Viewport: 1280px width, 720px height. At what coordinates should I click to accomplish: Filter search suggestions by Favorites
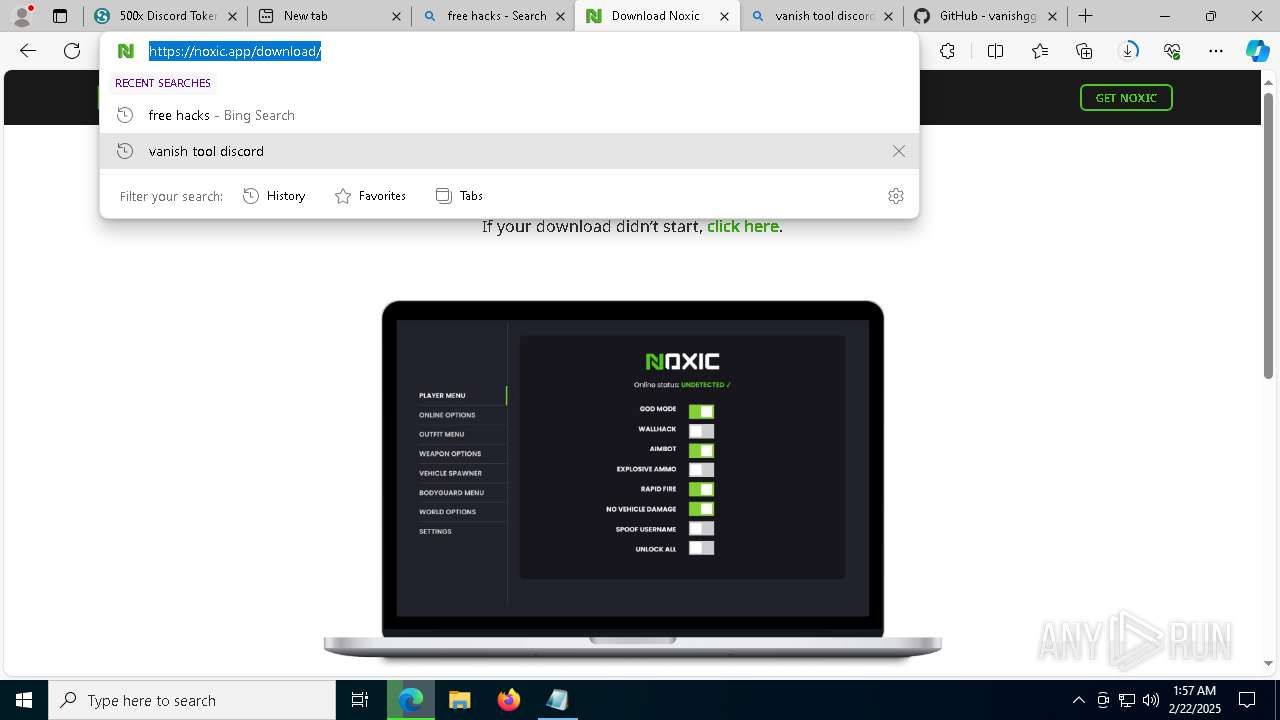click(370, 196)
